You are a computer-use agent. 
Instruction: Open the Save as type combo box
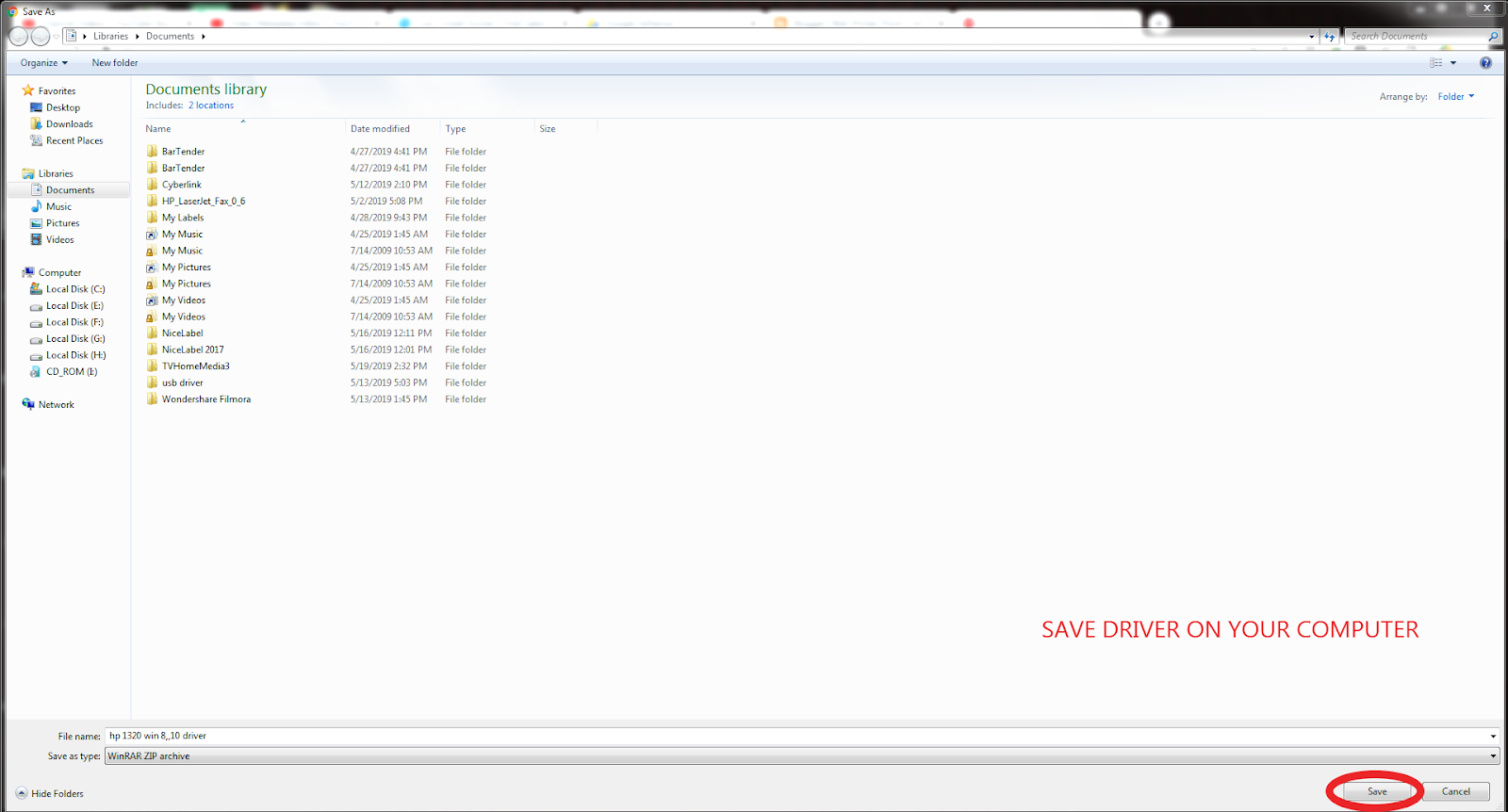click(802, 756)
